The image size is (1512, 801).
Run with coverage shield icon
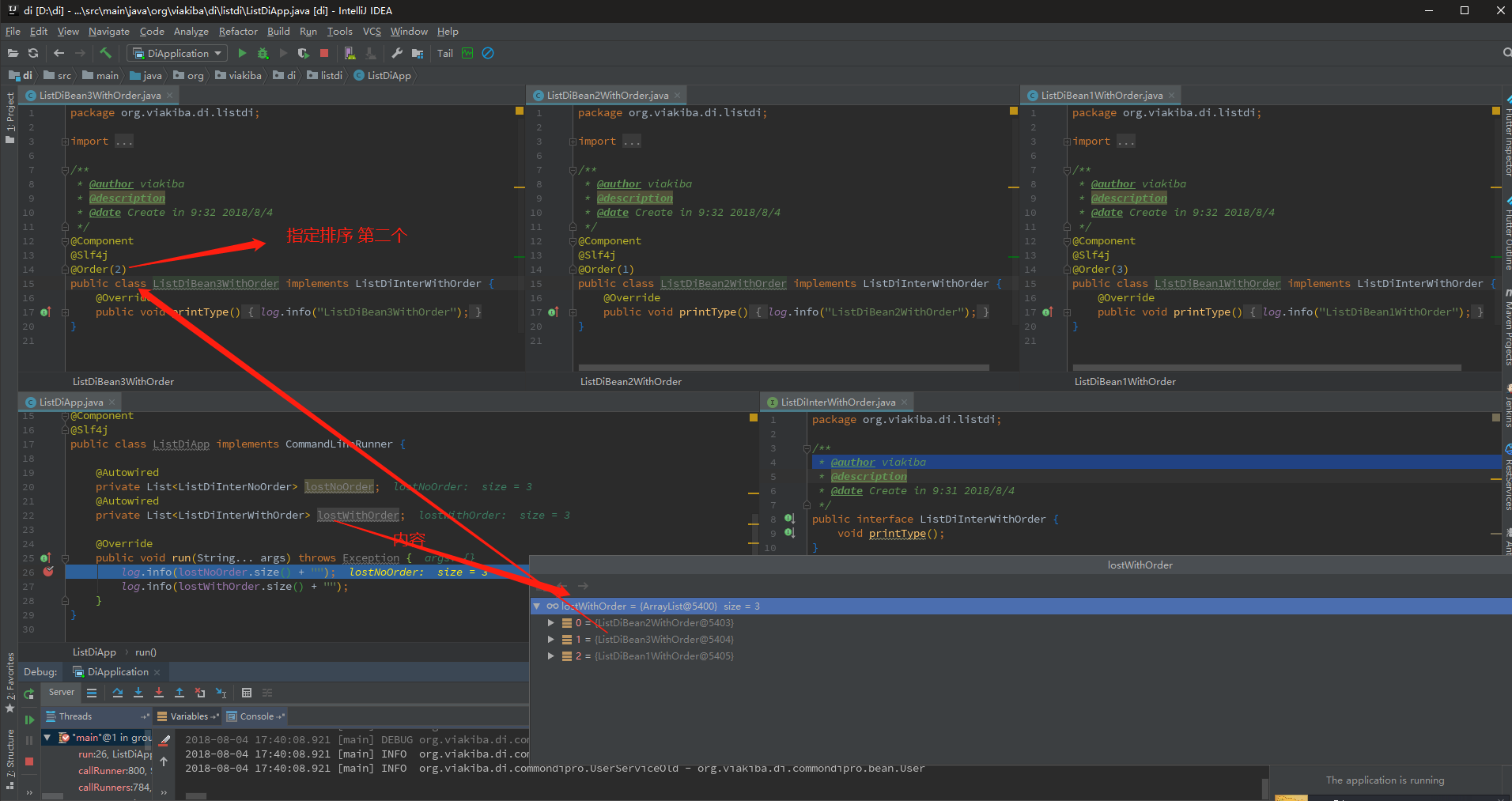pyautogui.click(x=304, y=53)
